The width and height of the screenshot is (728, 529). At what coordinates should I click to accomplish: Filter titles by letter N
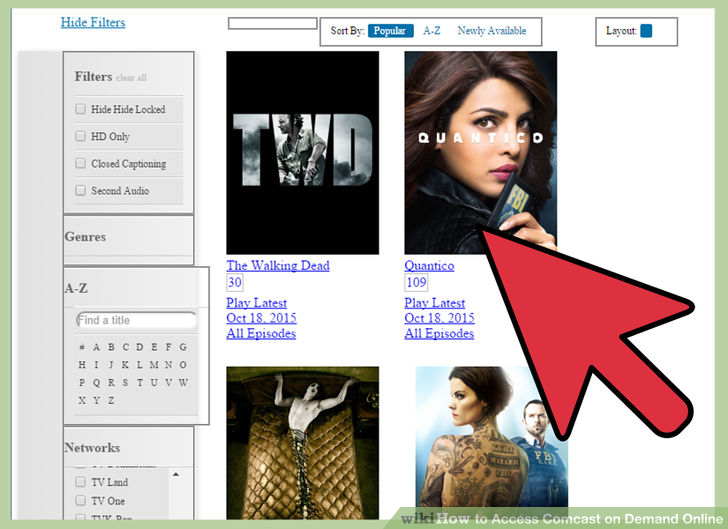169,365
